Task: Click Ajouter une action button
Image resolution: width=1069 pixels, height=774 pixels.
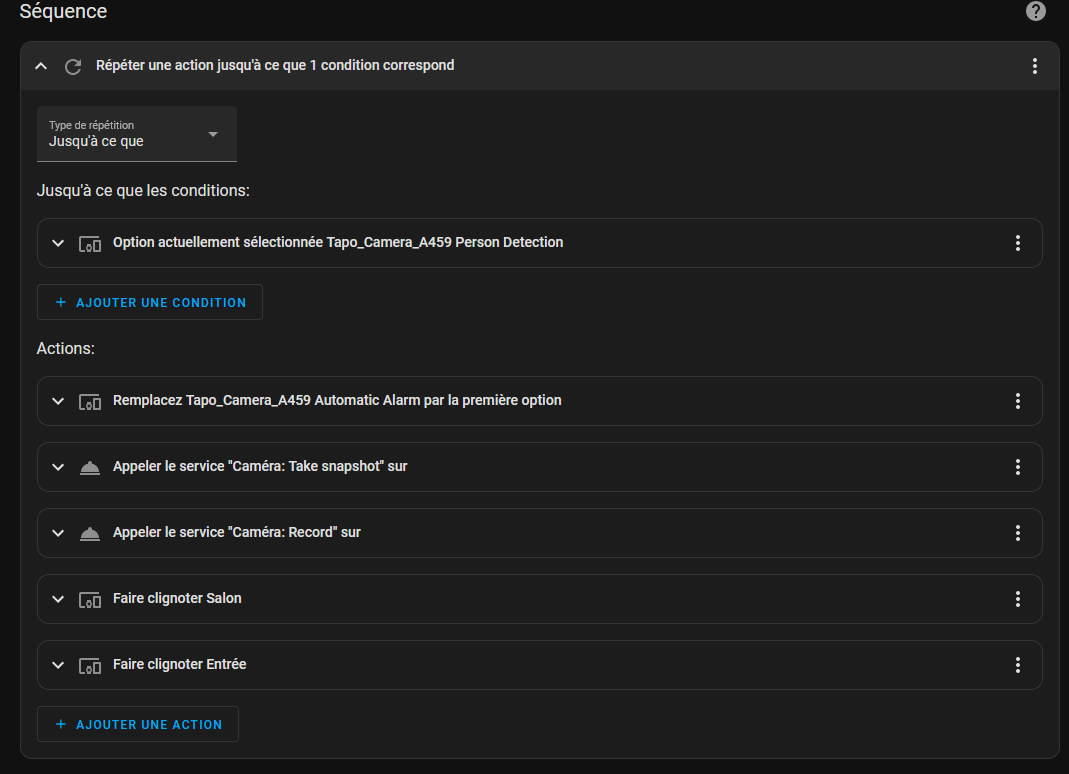Action: (138, 724)
